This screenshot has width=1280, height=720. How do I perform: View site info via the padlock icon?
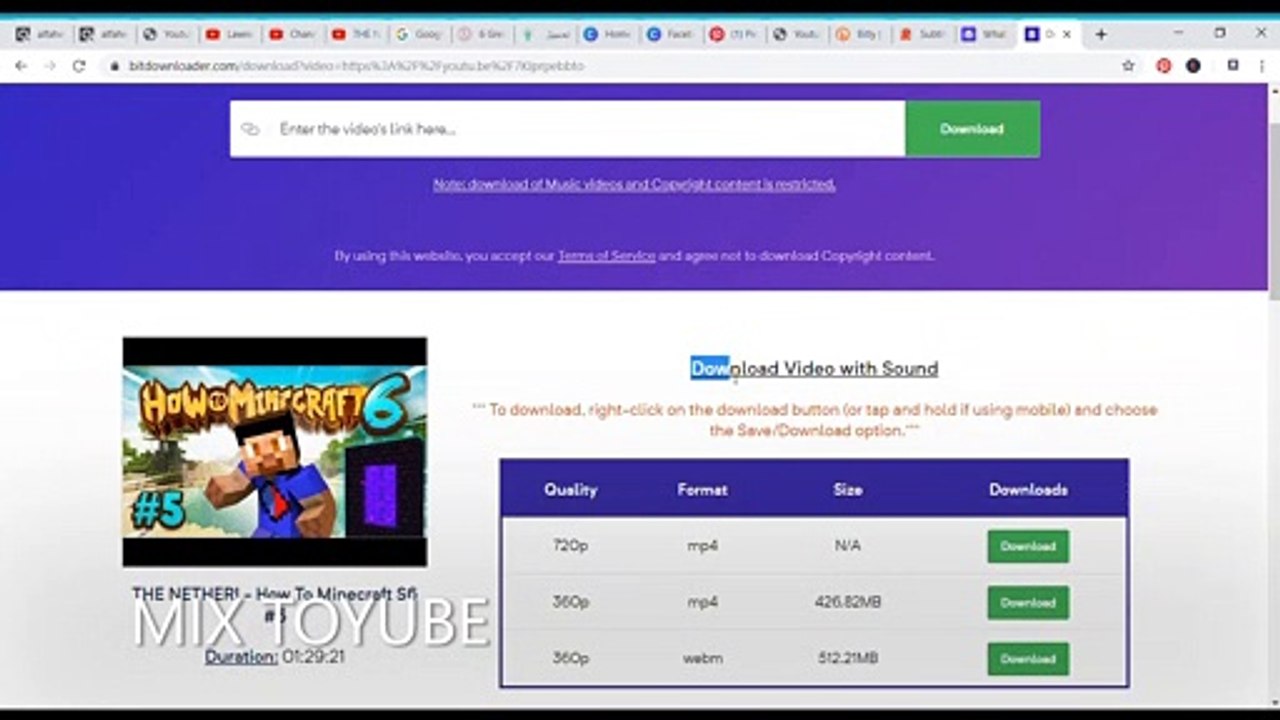[x=115, y=66]
